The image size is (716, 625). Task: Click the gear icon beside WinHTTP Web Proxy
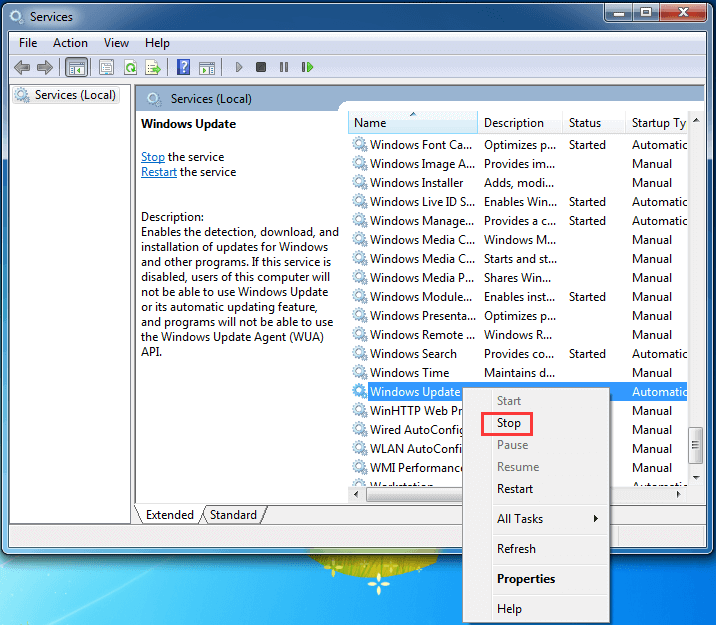click(360, 411)
